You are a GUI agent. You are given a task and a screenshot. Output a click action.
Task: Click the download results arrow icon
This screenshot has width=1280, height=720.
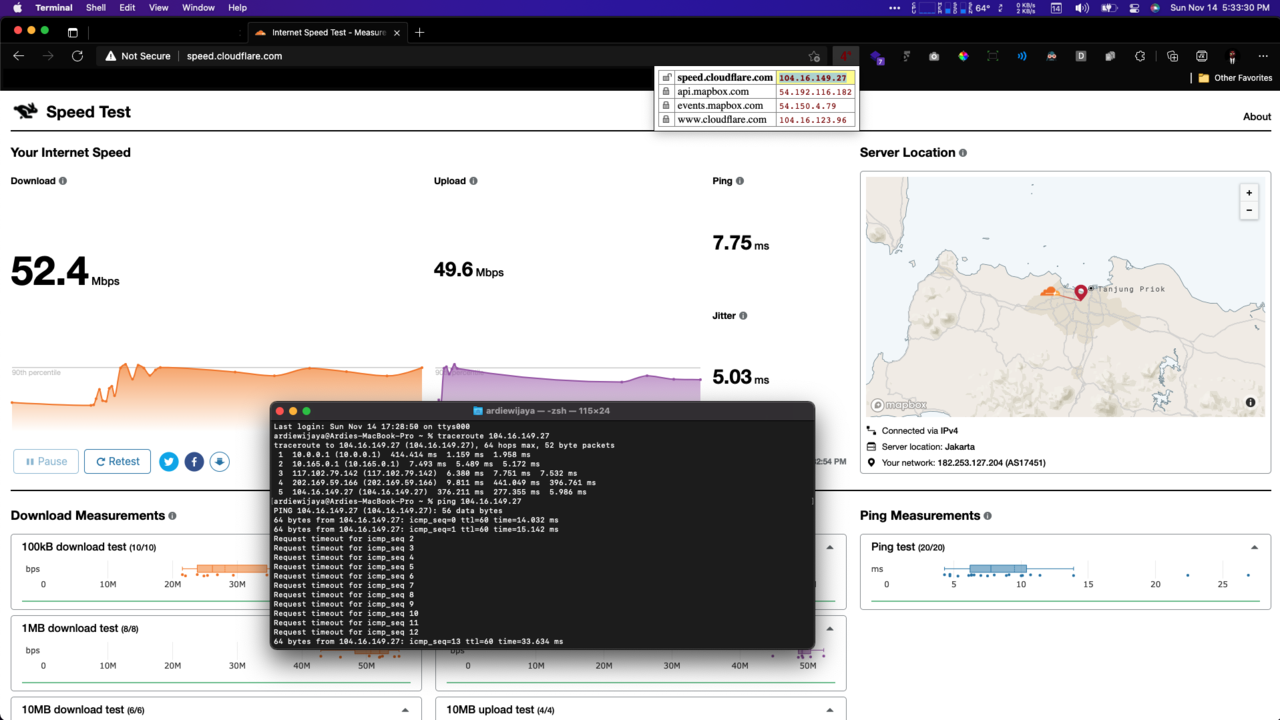(x=219, y=461)
